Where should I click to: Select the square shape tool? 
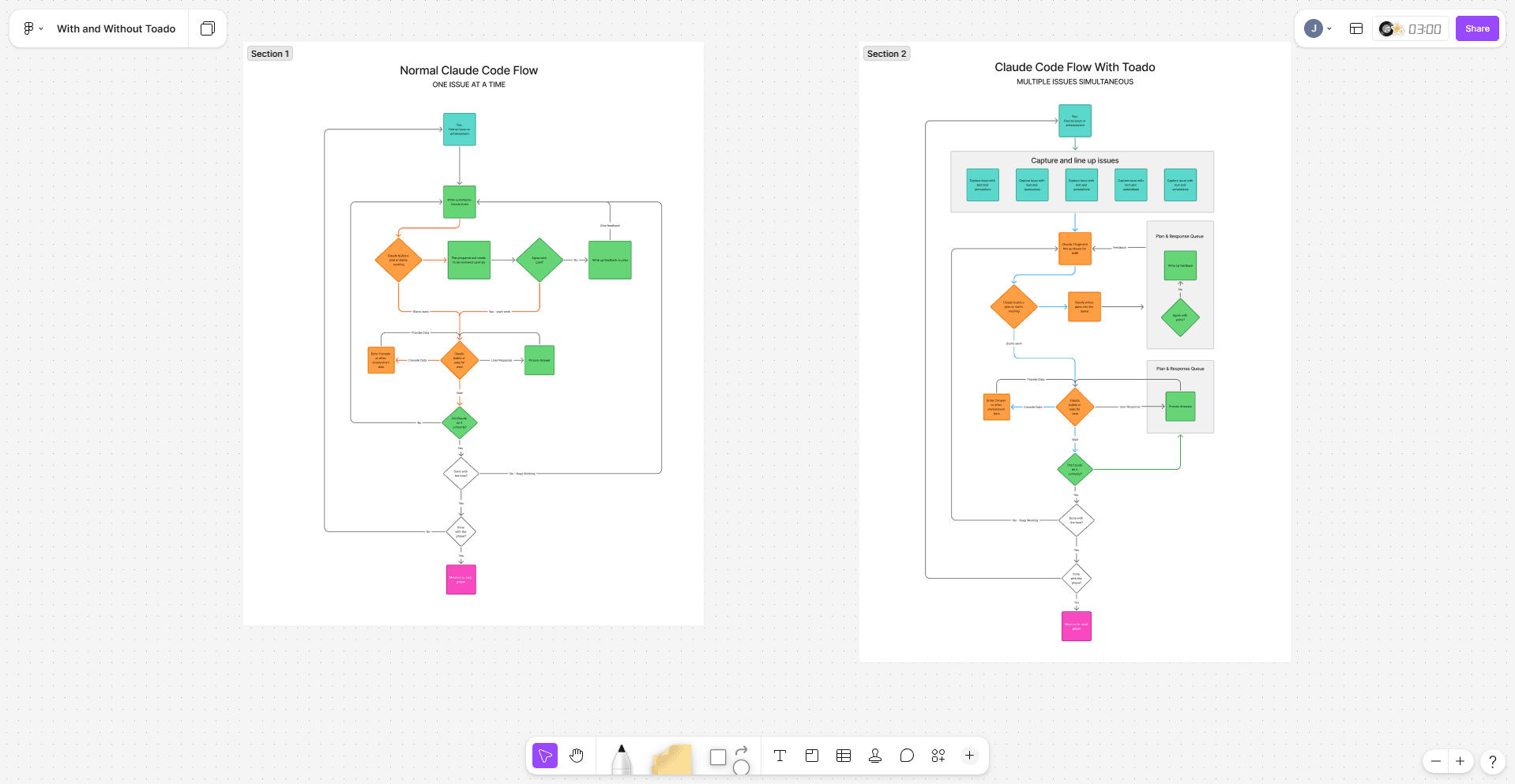(718, 757)
